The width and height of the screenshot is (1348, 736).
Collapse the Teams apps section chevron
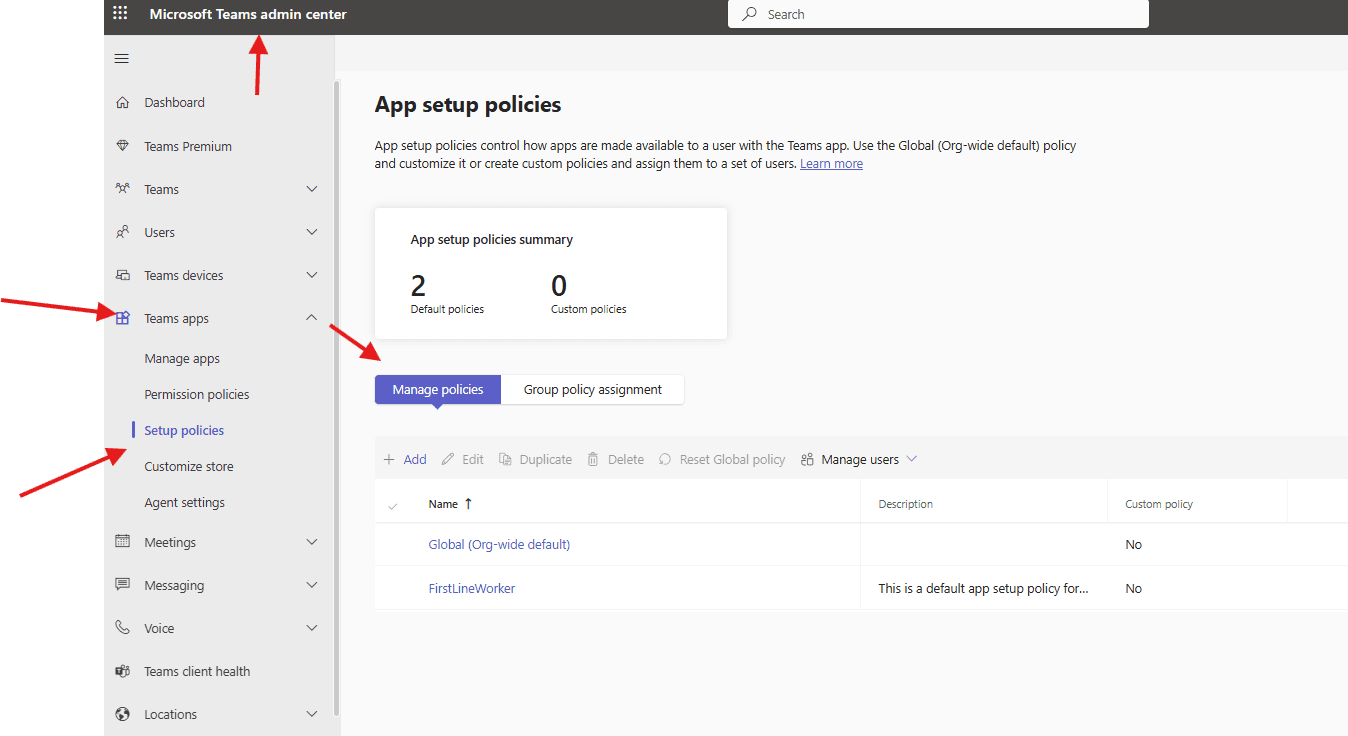(x=311, y=317)
